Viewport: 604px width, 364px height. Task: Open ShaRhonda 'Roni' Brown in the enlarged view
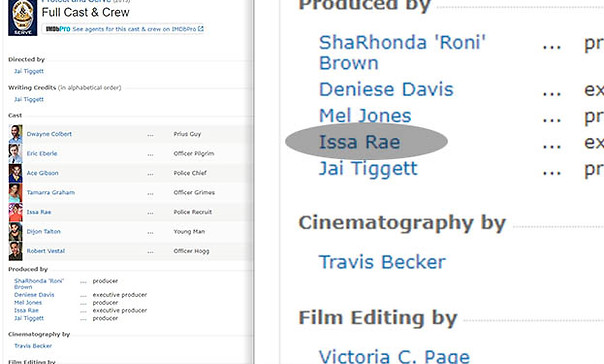(402, 52)
